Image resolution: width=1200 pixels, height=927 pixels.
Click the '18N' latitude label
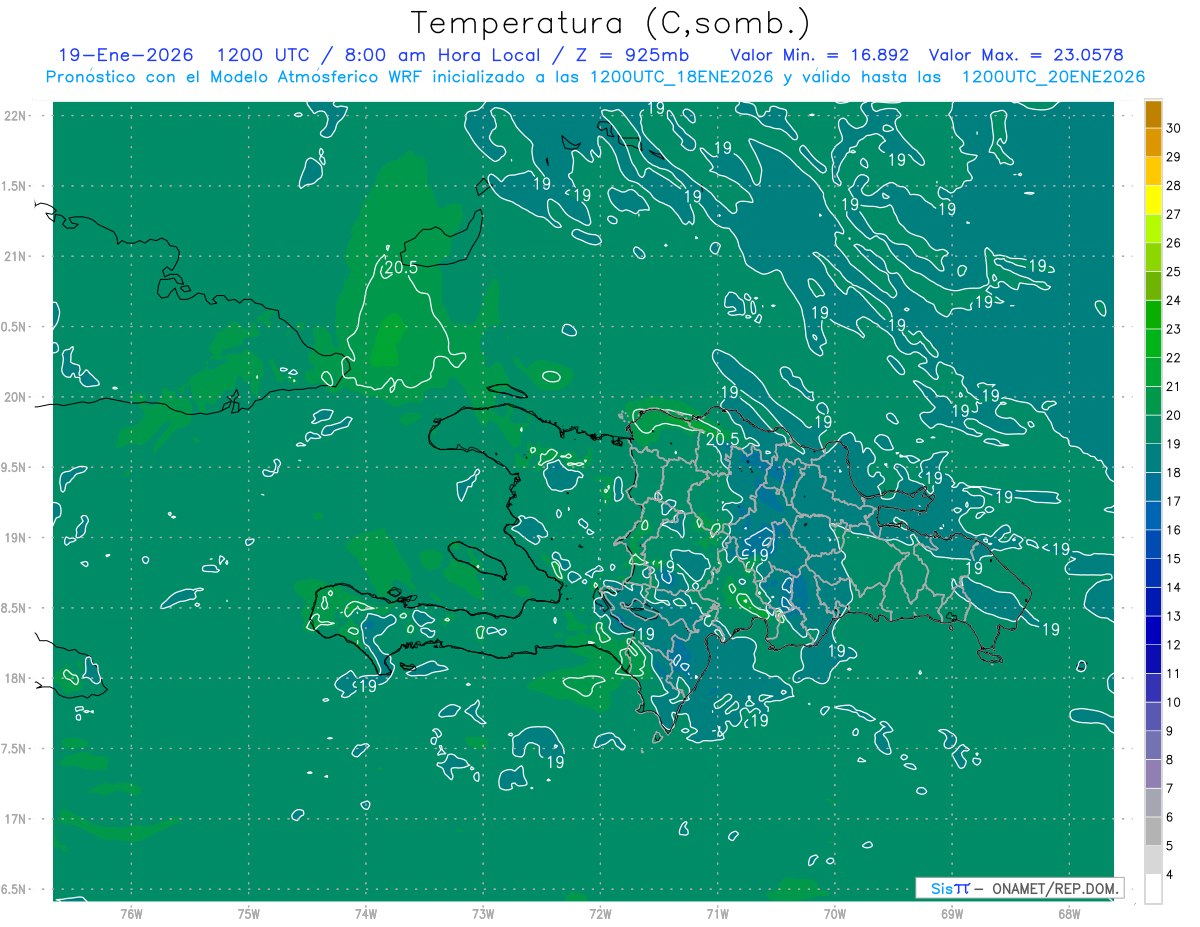pos(15,679)
